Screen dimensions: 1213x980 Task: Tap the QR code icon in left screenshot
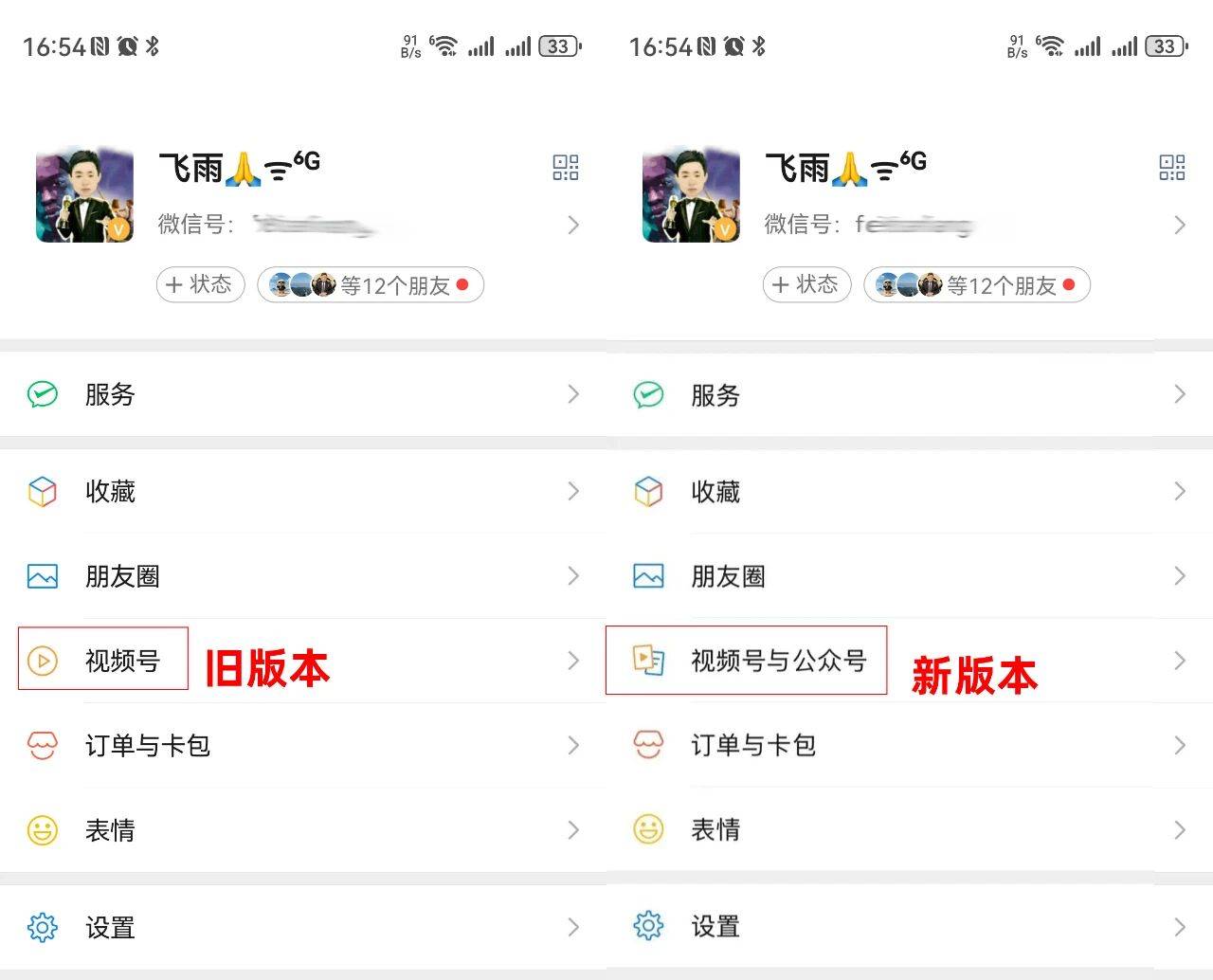coord(566,168)
